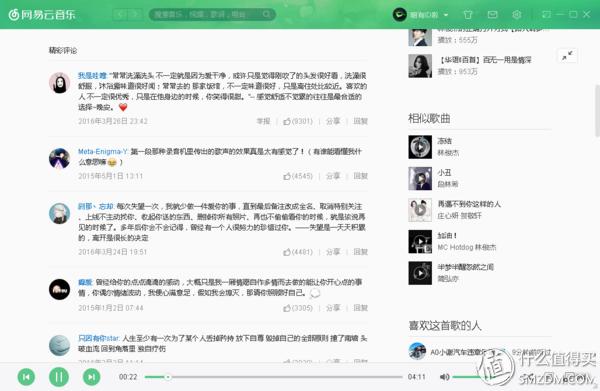Open the settings gear icon
The width and height of the screenshot is (600, 391).
point(517,15)
